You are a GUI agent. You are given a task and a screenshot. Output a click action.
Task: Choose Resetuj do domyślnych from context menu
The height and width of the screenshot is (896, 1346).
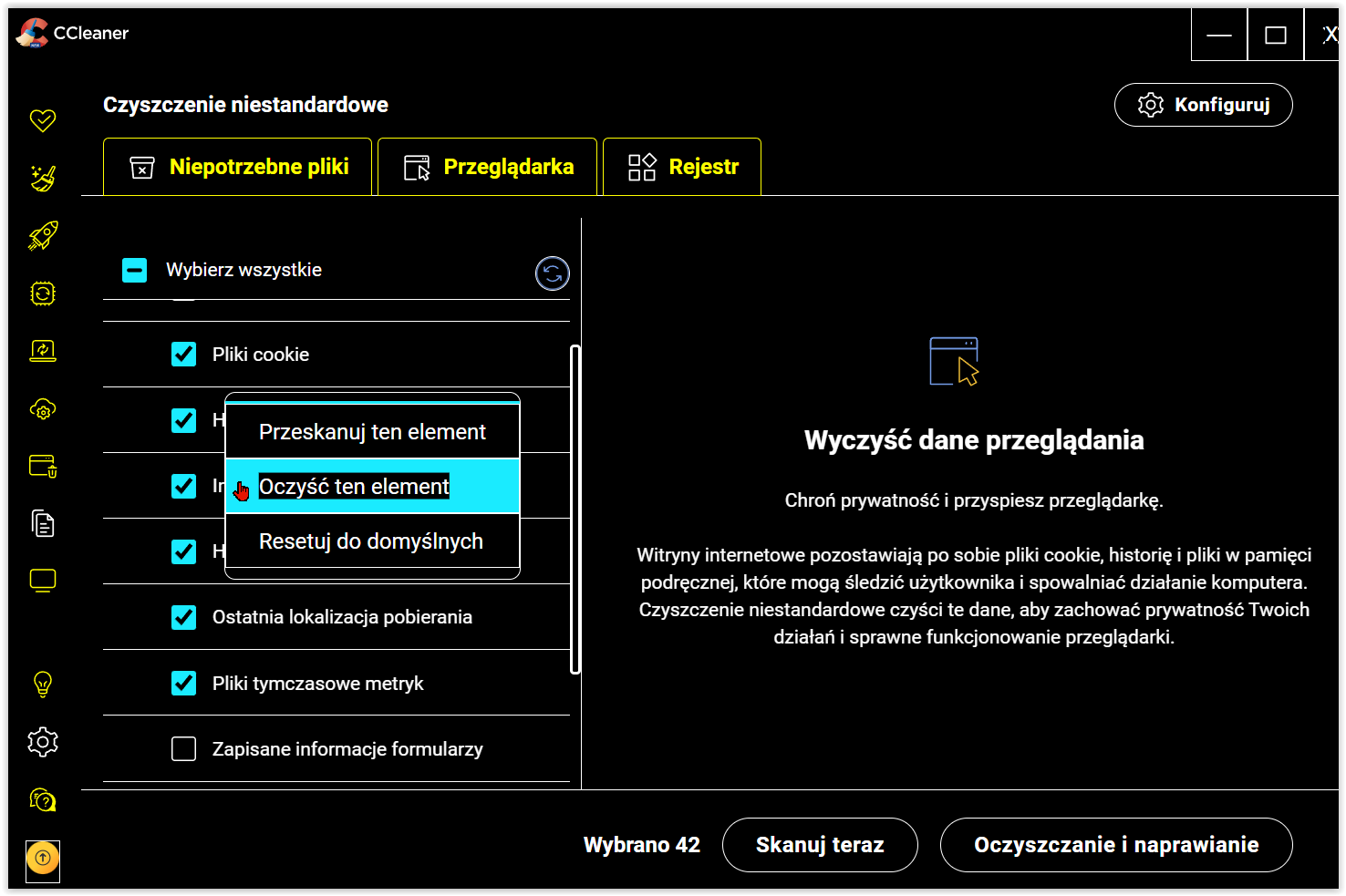click(372, 541)
